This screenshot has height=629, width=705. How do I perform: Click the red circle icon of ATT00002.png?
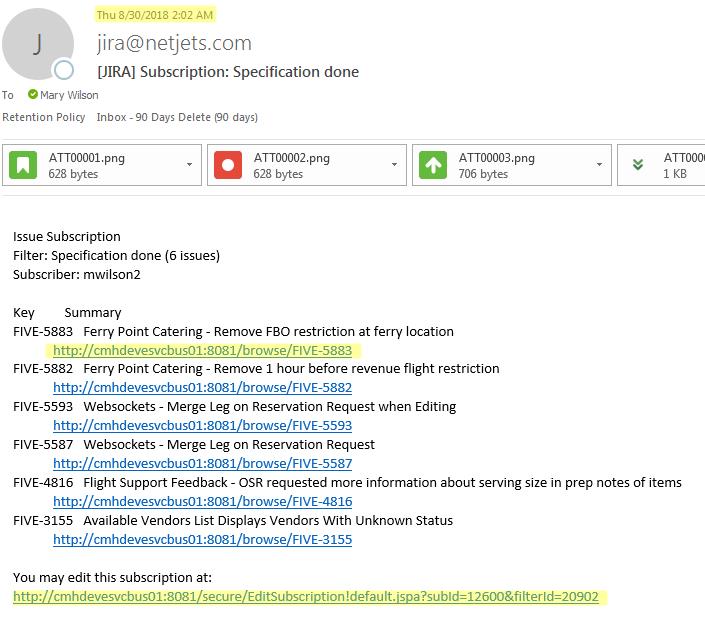[228, 165]
